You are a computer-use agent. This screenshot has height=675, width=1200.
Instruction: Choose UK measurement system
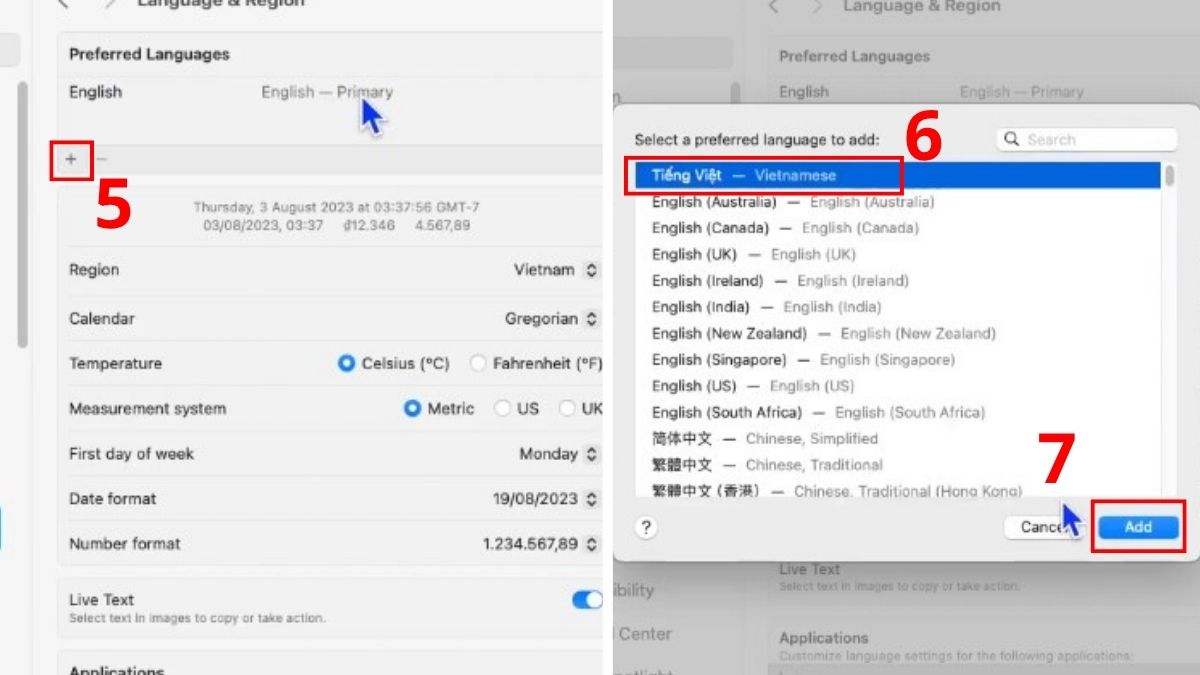(x=567, y=409)
